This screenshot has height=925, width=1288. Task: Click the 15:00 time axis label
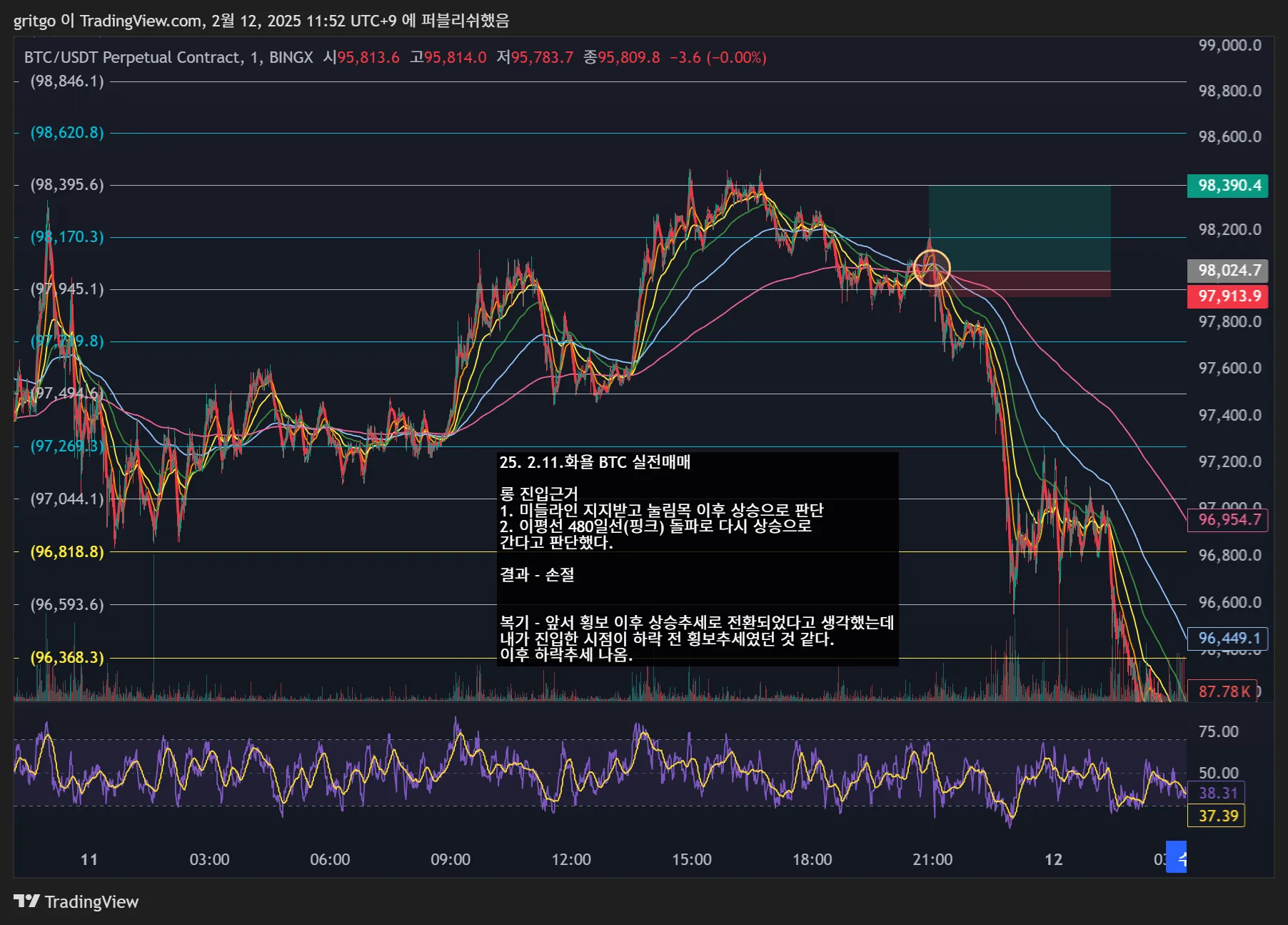point(692,859)
